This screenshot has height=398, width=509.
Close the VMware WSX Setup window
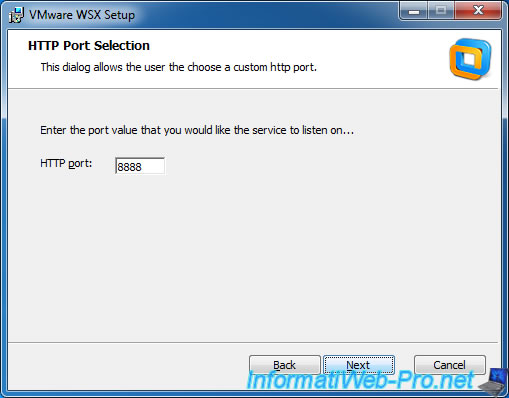tap(478, 11)
